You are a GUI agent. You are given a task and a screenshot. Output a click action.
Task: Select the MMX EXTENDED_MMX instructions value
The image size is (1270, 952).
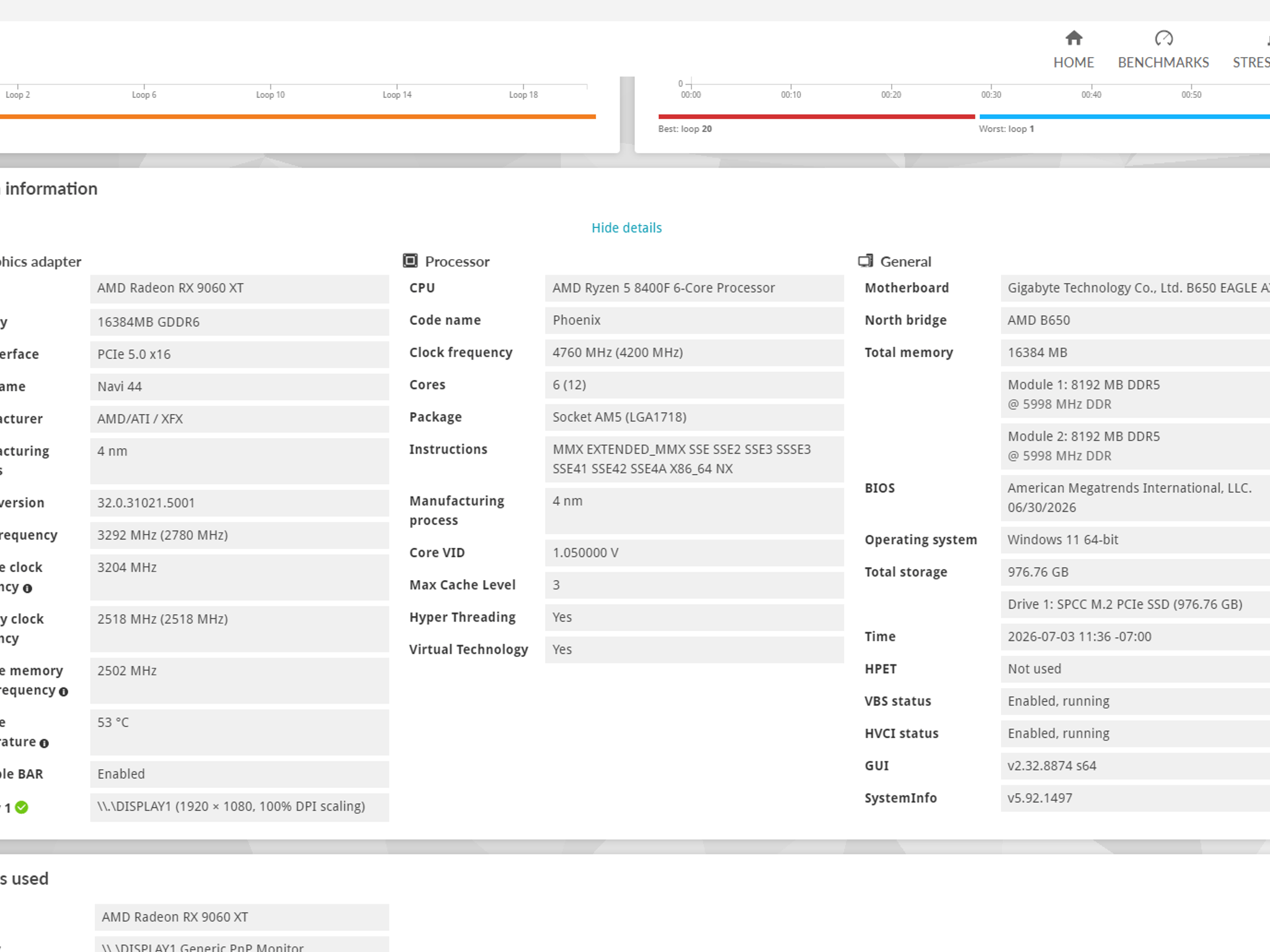point(695,459)
